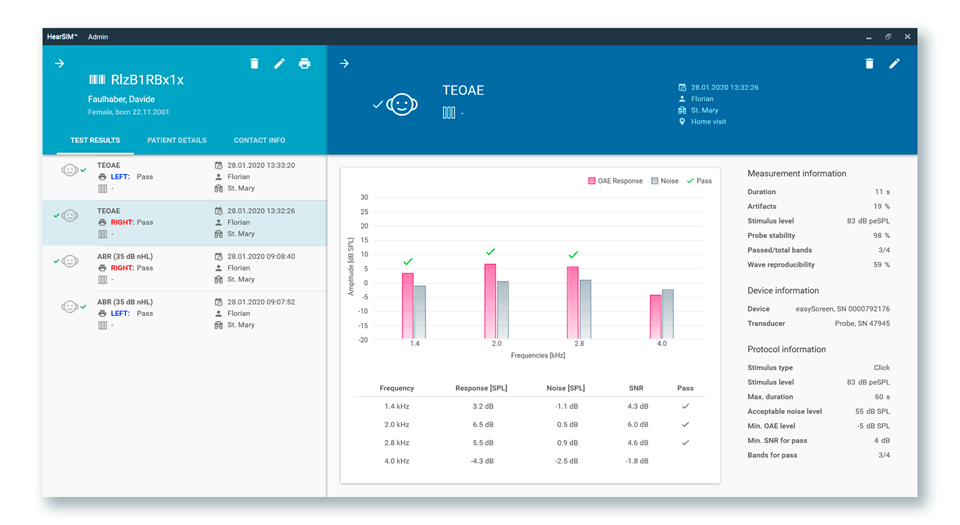Edit patient with pencil icon beside print

click(279, 64)
